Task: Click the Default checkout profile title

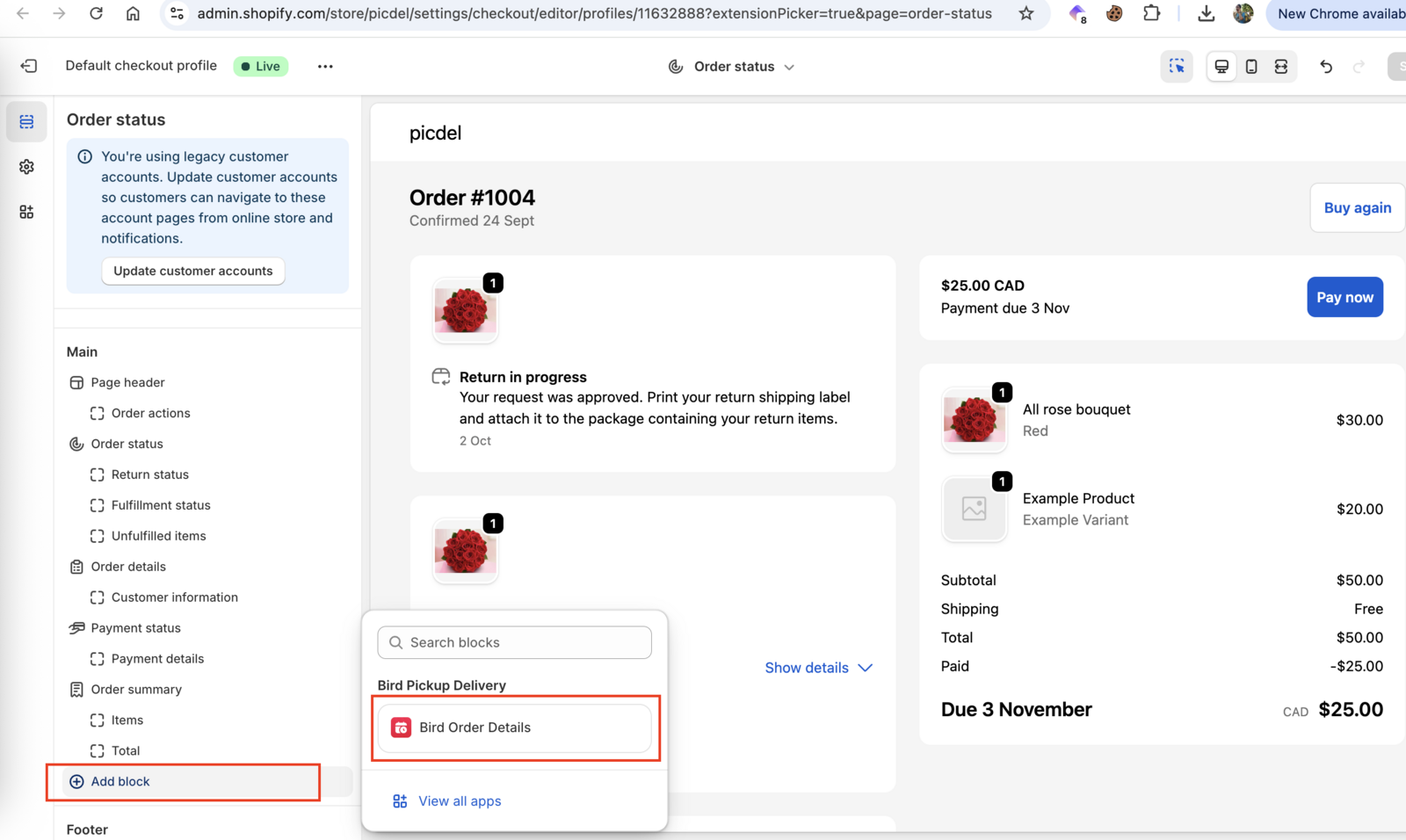Action: click(141, 66)
